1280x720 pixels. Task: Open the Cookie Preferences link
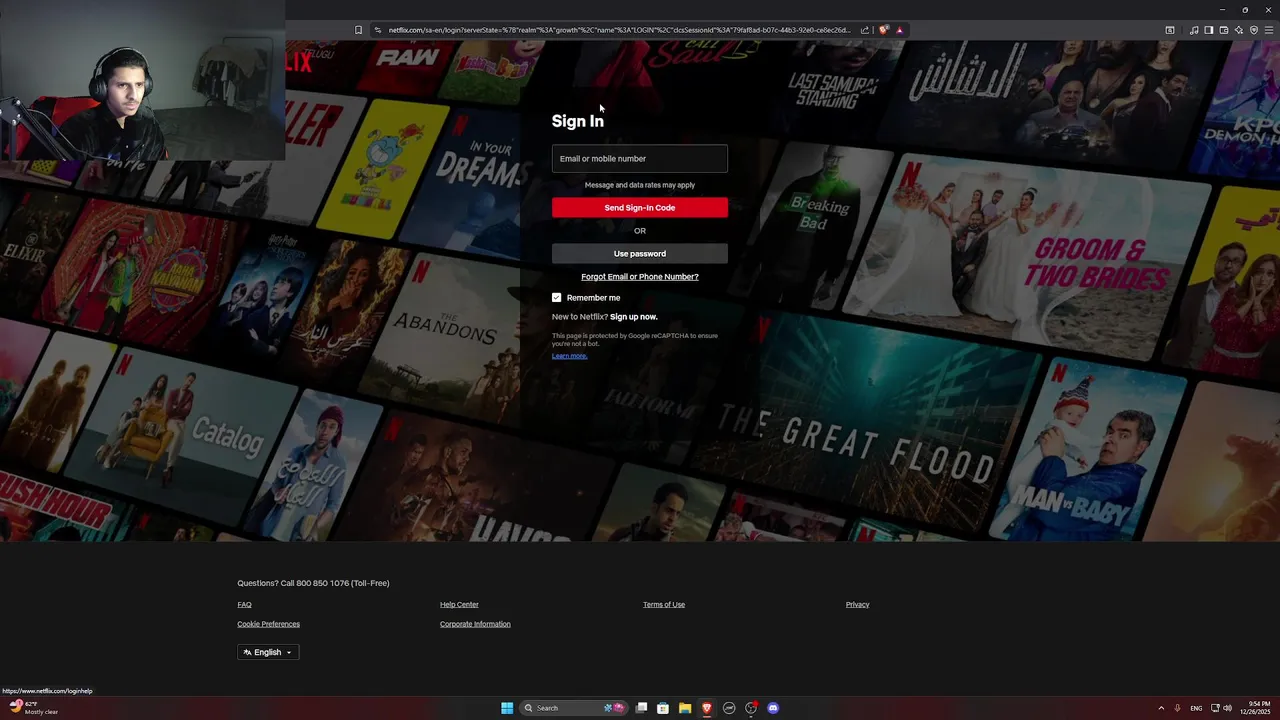268,624
